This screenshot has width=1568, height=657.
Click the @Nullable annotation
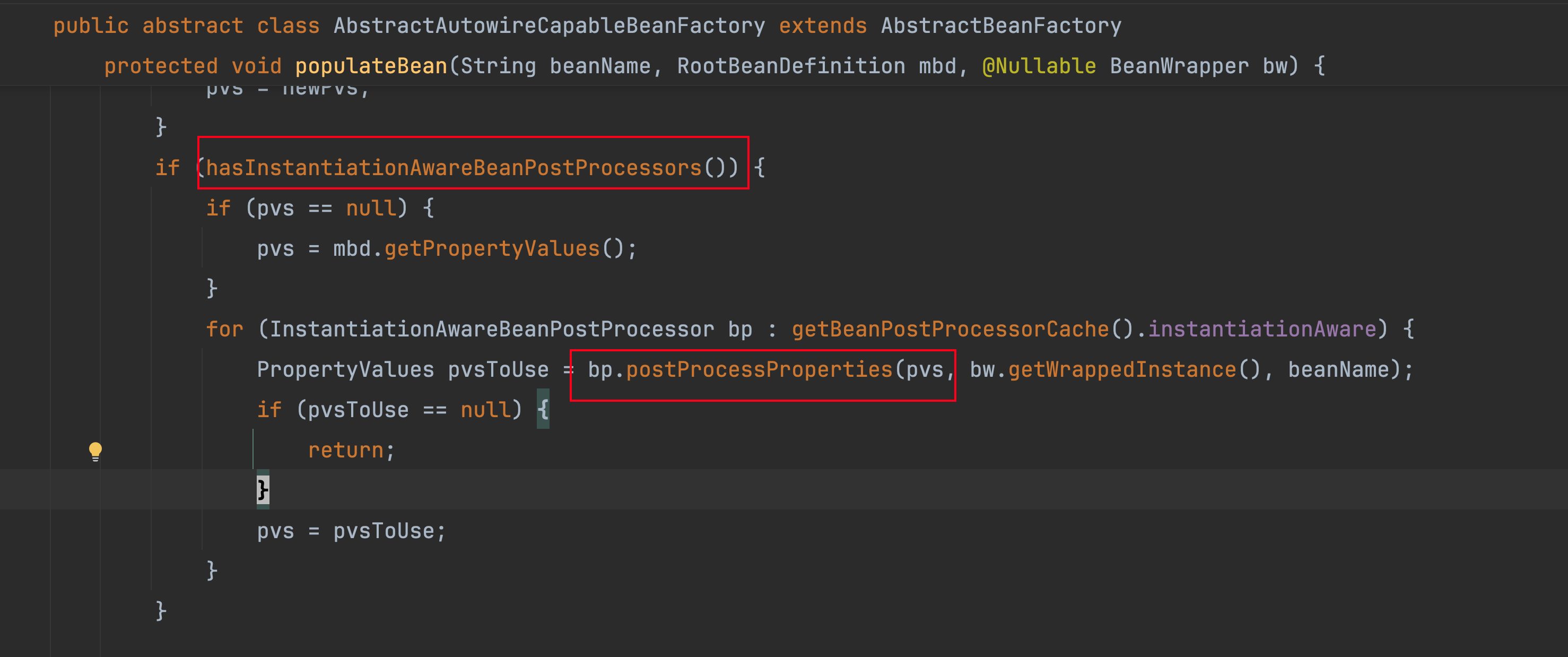[1039, 66]
